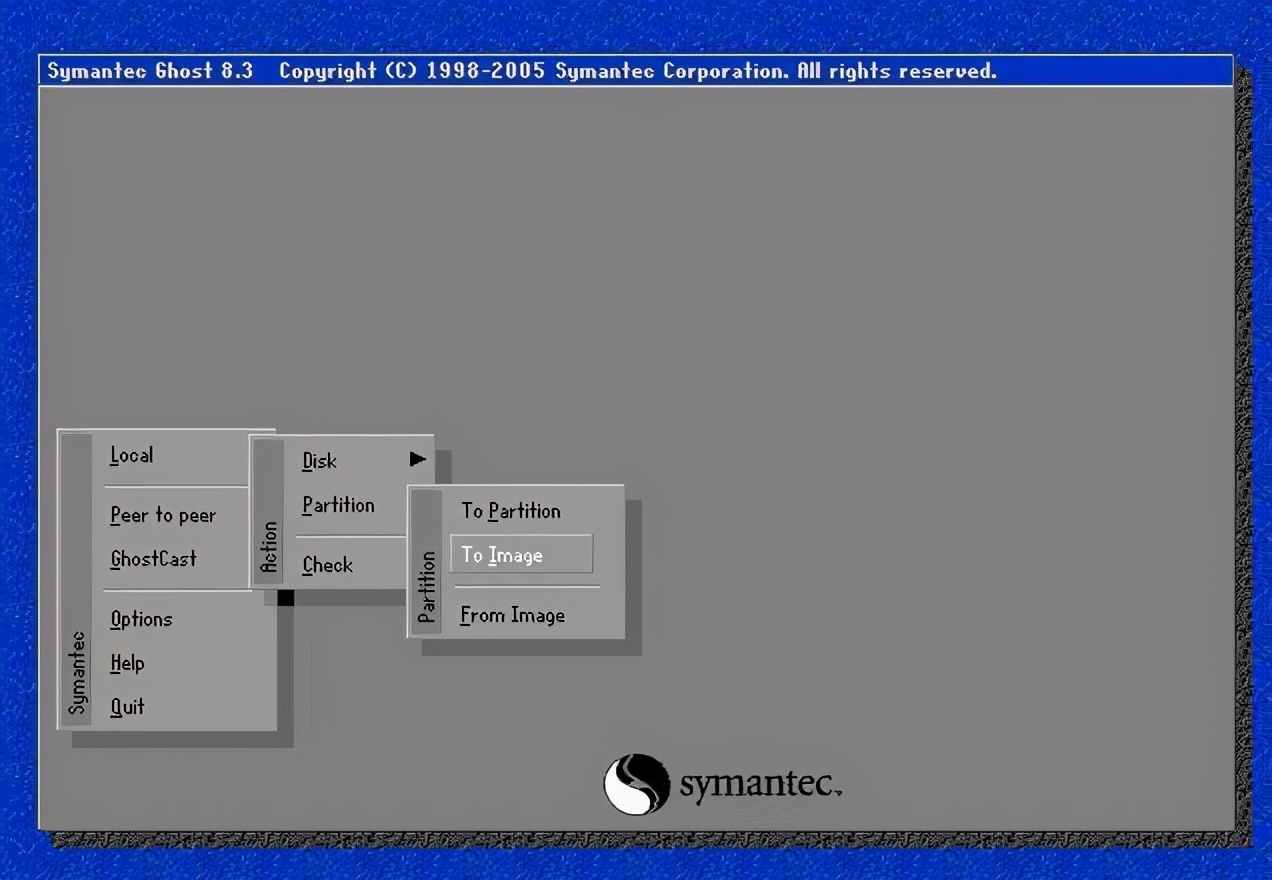Select the To Partition option
1272x880 pixels.
(x=511, y=511)
